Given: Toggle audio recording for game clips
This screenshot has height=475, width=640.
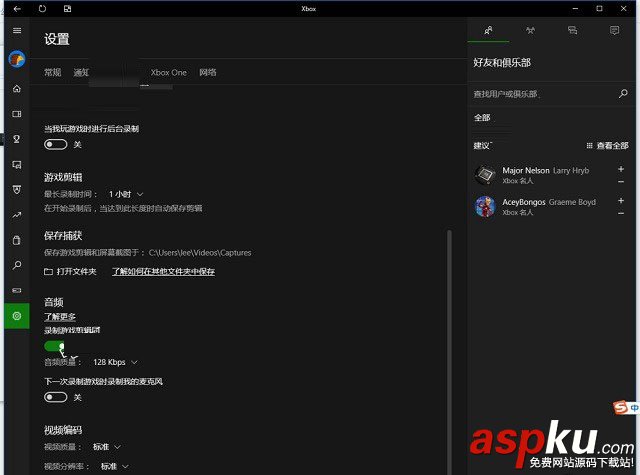Looking at the screenshot, I should (54, 346).
